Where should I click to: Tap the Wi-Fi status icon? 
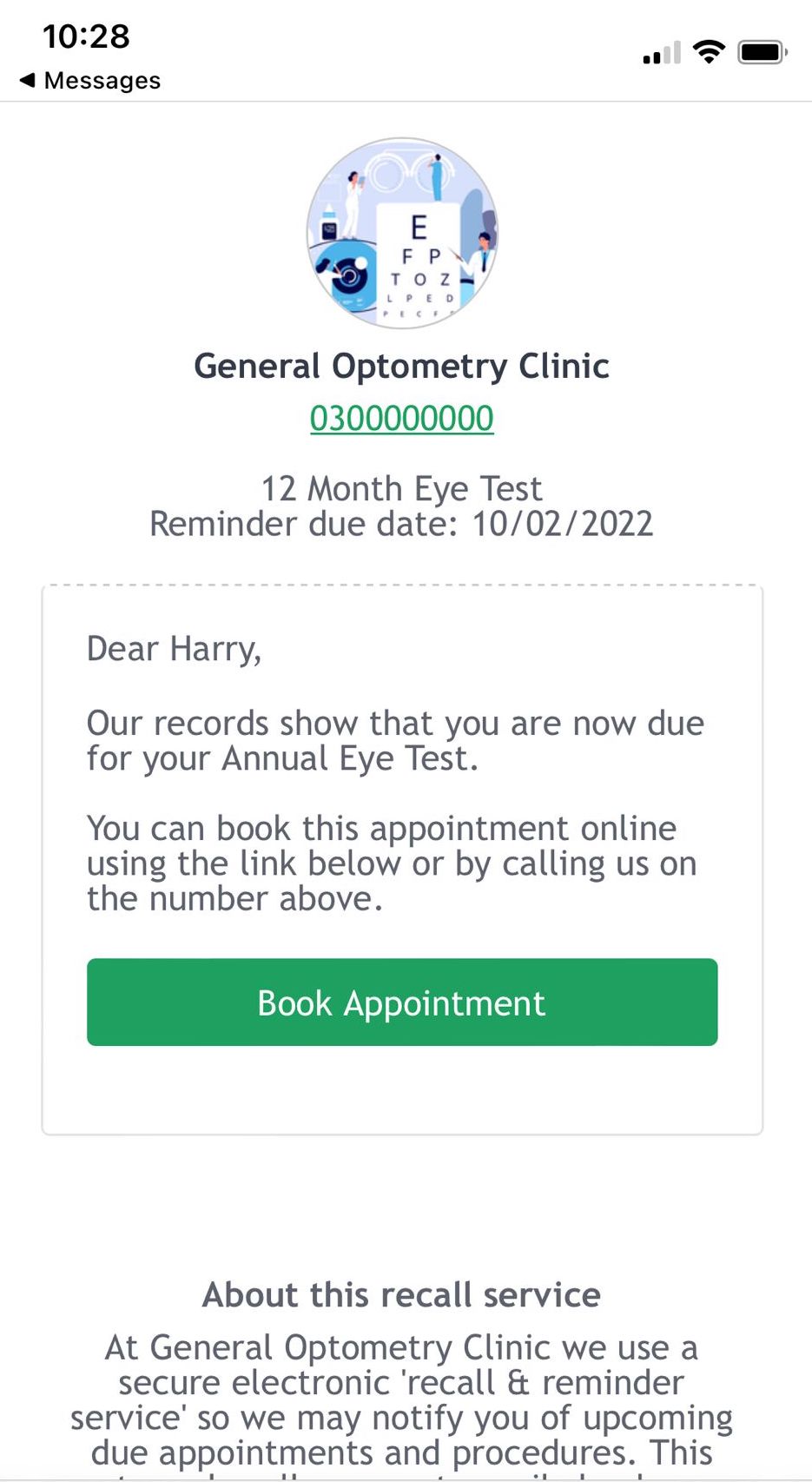pyautogui.click(x=709, y=53)
